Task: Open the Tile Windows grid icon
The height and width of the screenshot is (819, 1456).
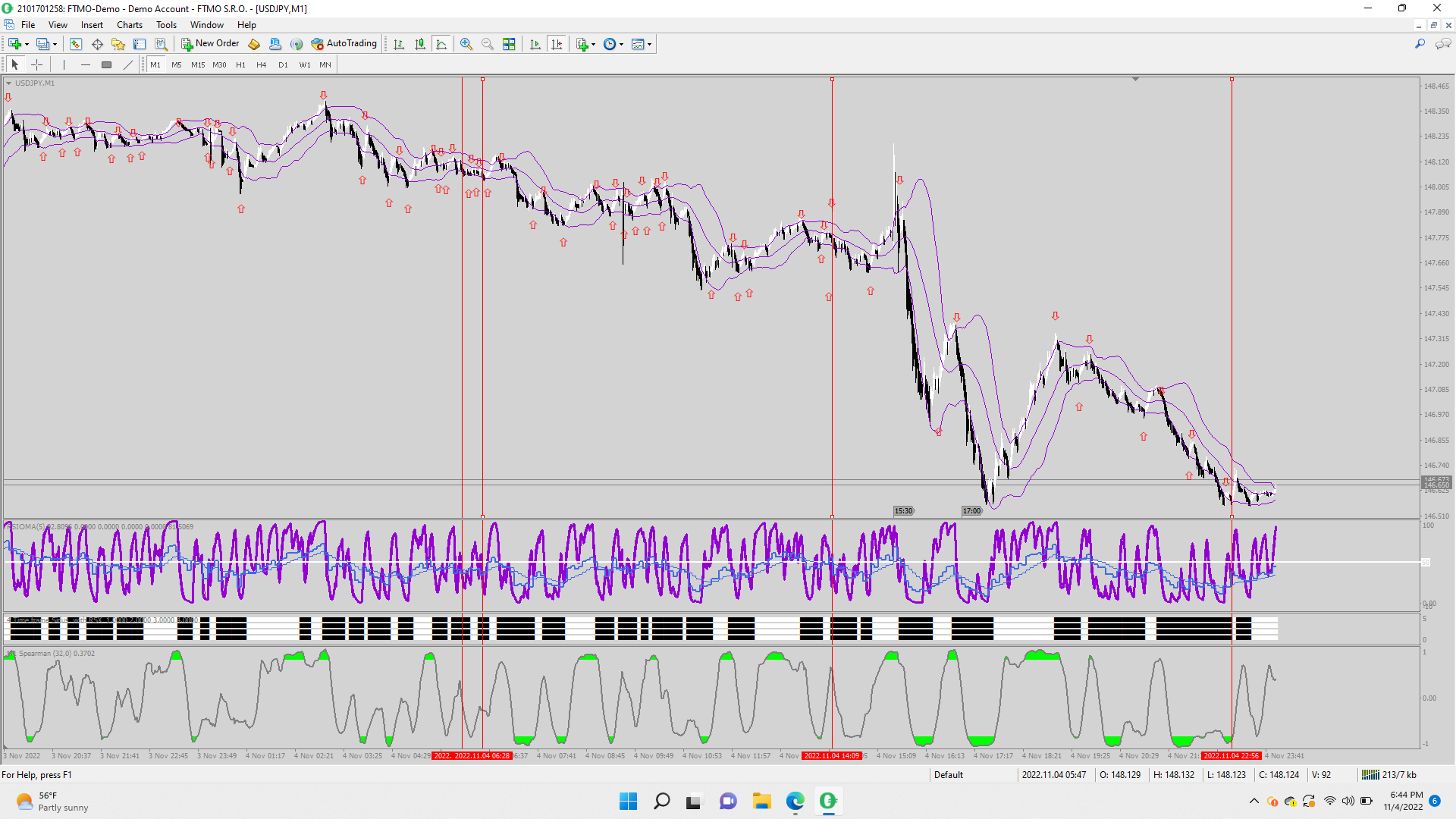Action: (509, 44)
